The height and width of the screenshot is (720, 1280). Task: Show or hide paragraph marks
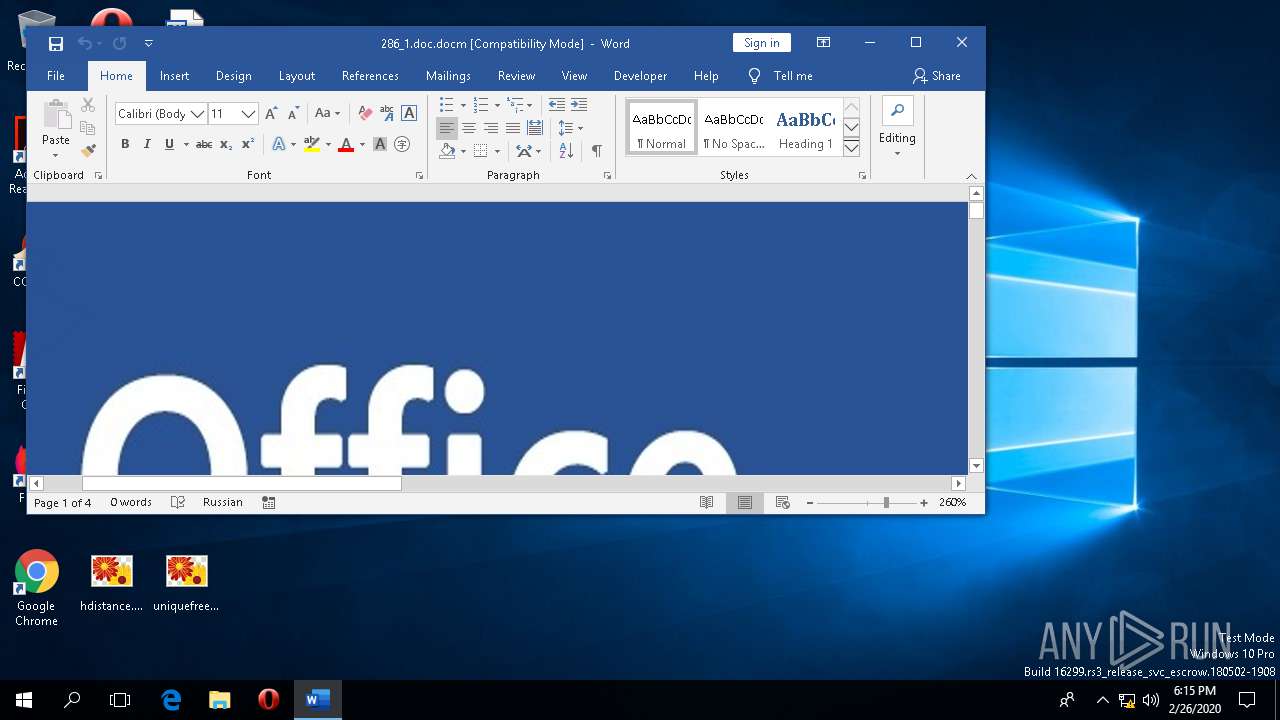pyautogui.click(x=596, y=151)
